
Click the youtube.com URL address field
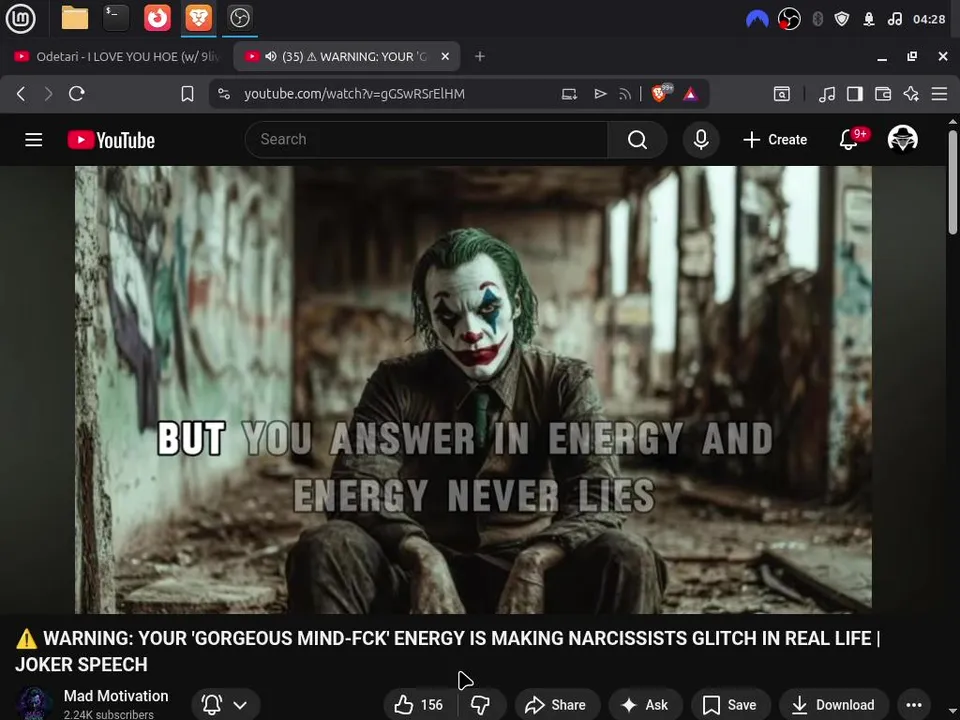click(354, 94)
